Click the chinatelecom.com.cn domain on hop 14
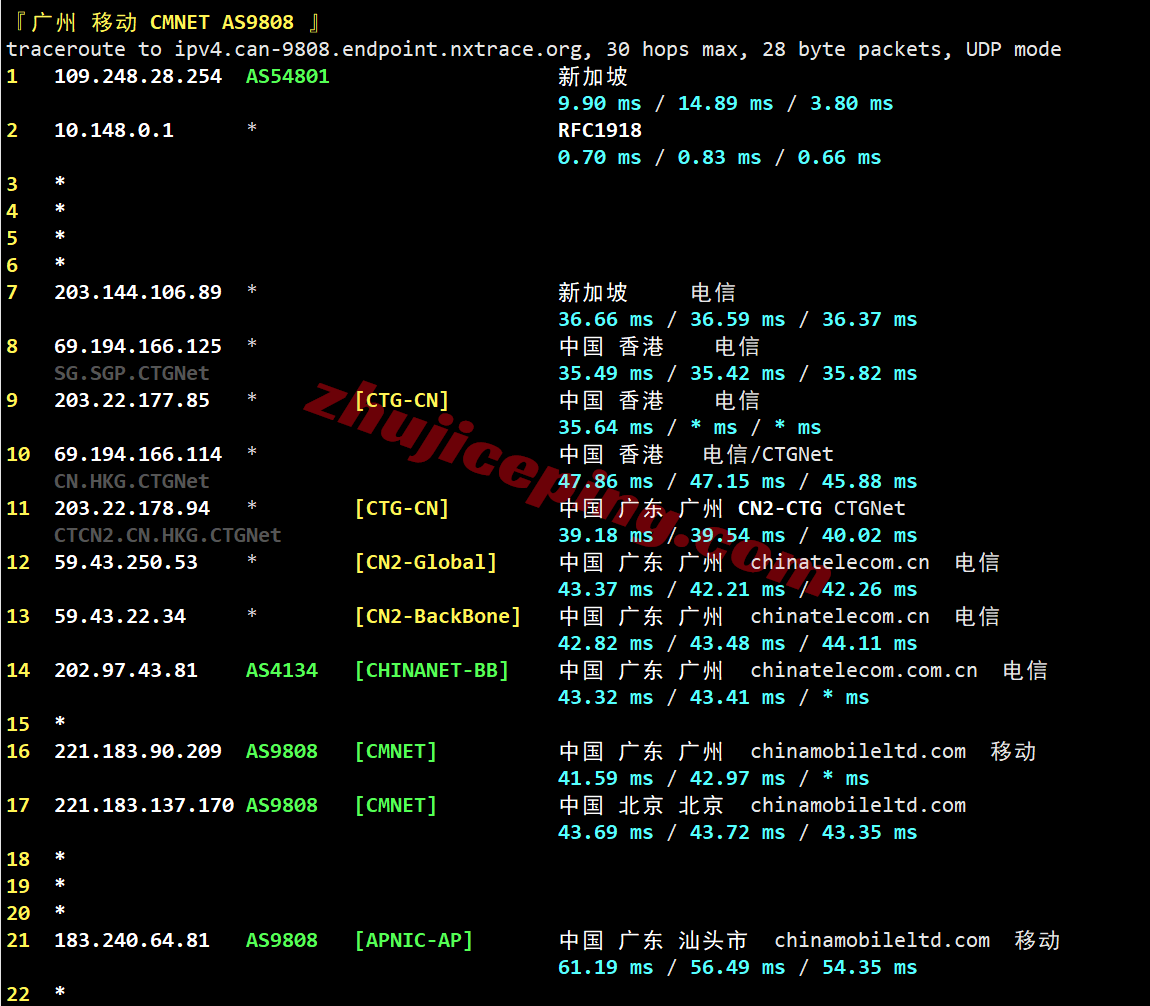Screen dimensions: 1150x1006 click(863, 670)
